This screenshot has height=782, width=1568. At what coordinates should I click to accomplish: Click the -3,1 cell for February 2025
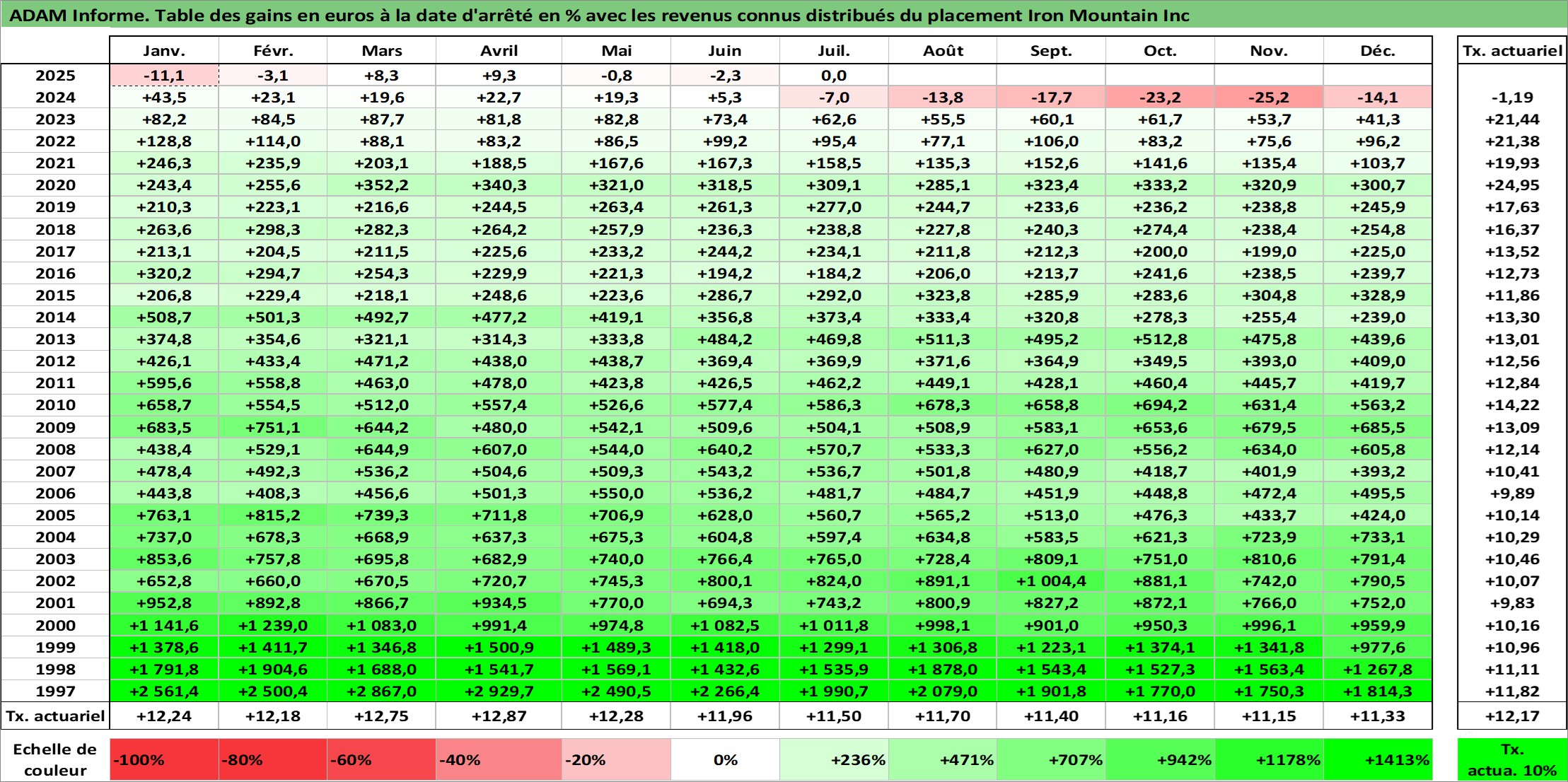click(273, 75)
